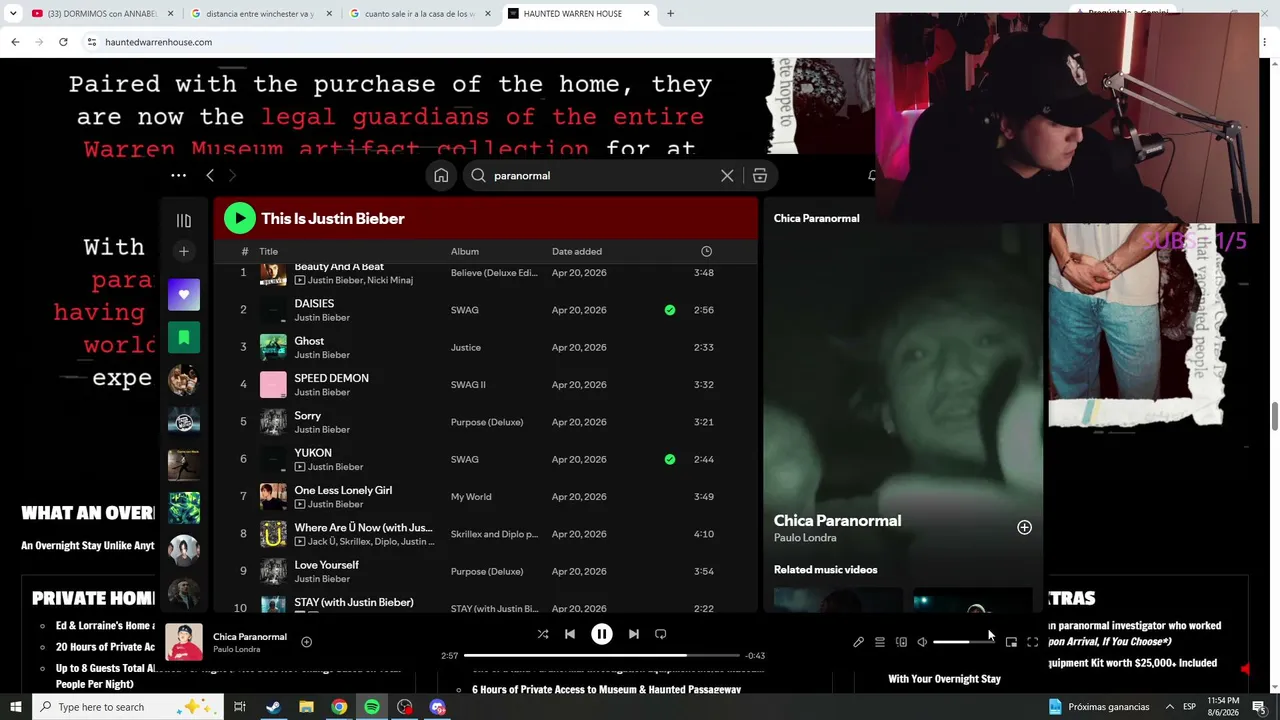Select the SPEED DEMON track

[486, 385]
